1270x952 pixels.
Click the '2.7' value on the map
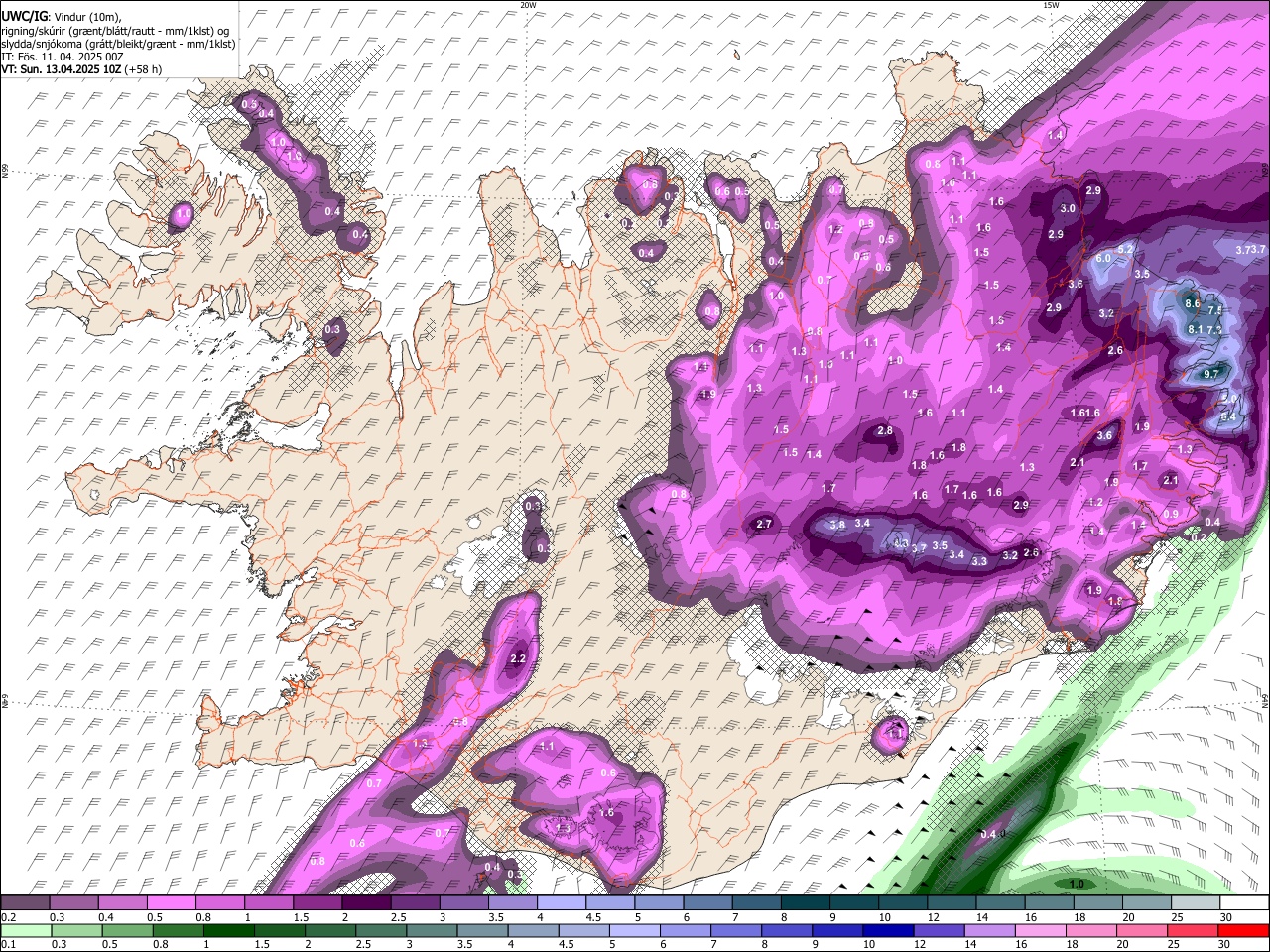point(764,524)
